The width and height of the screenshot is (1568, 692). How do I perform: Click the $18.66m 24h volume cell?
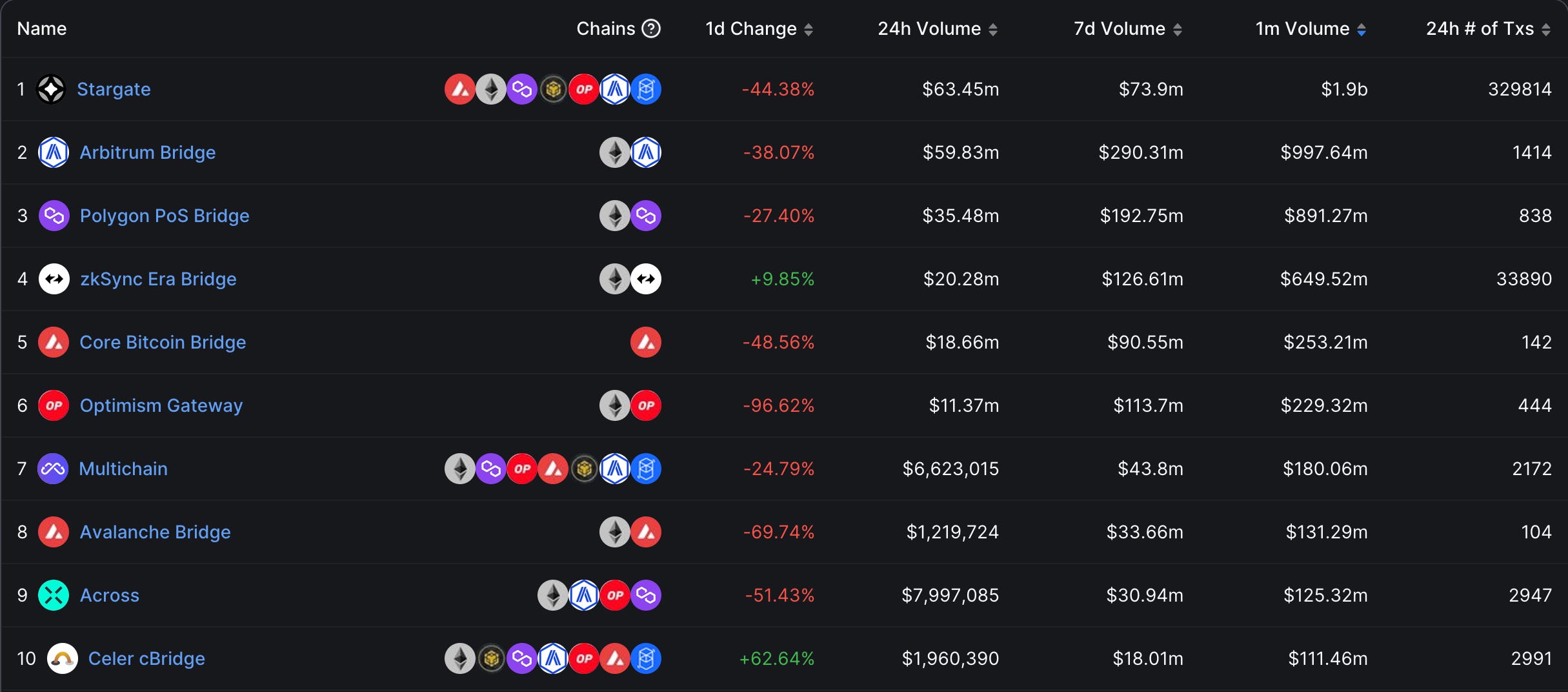(962, 342)
